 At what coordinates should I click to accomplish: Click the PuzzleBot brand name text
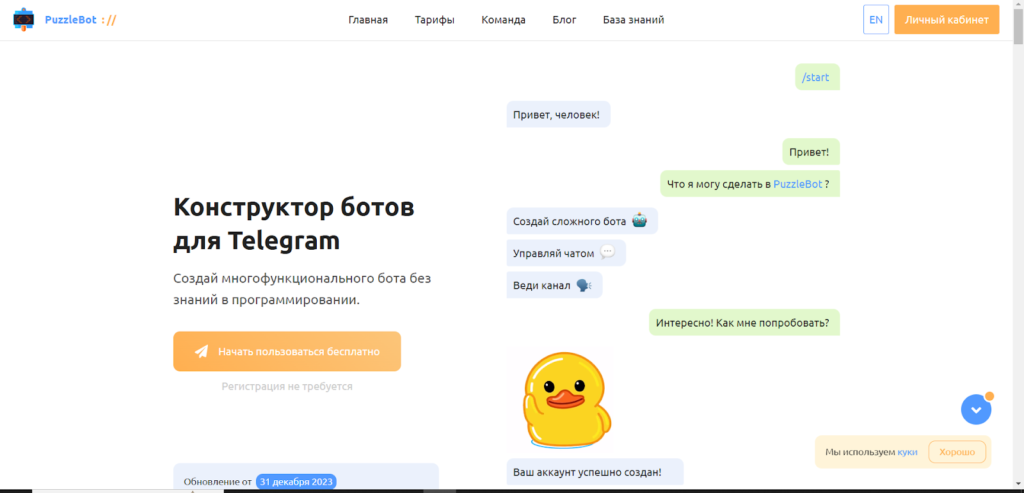coord(71,20)
